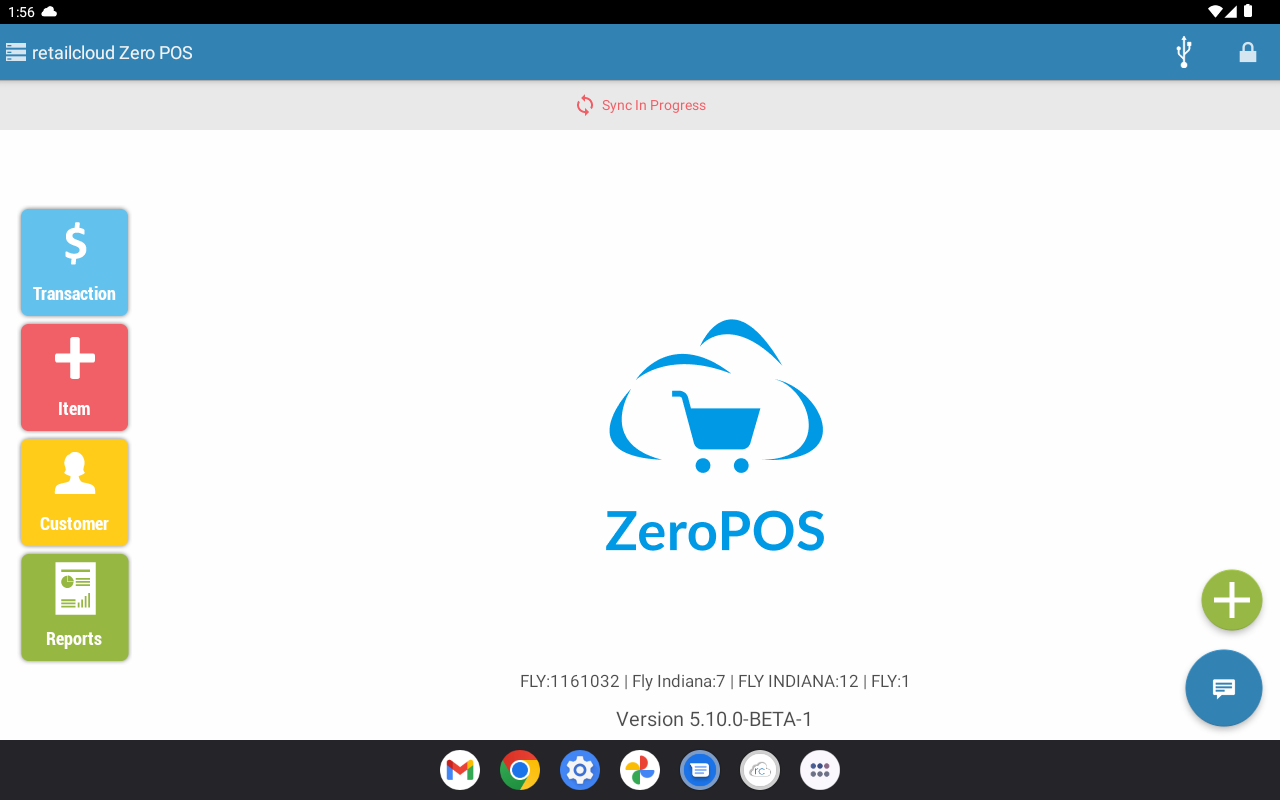This screenshot has width=1280, height=800.
Task: Tap the Wi-Fi indicator in status bar
Action: [1216, 12]
